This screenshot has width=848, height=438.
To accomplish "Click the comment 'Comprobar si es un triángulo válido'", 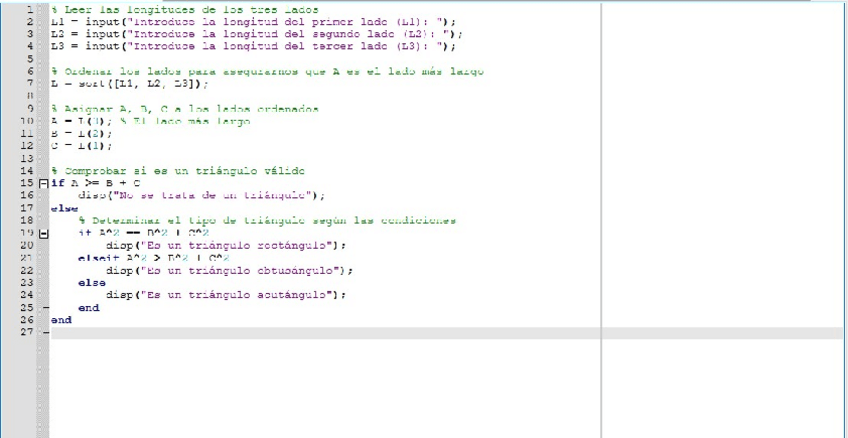I will 178,171.
